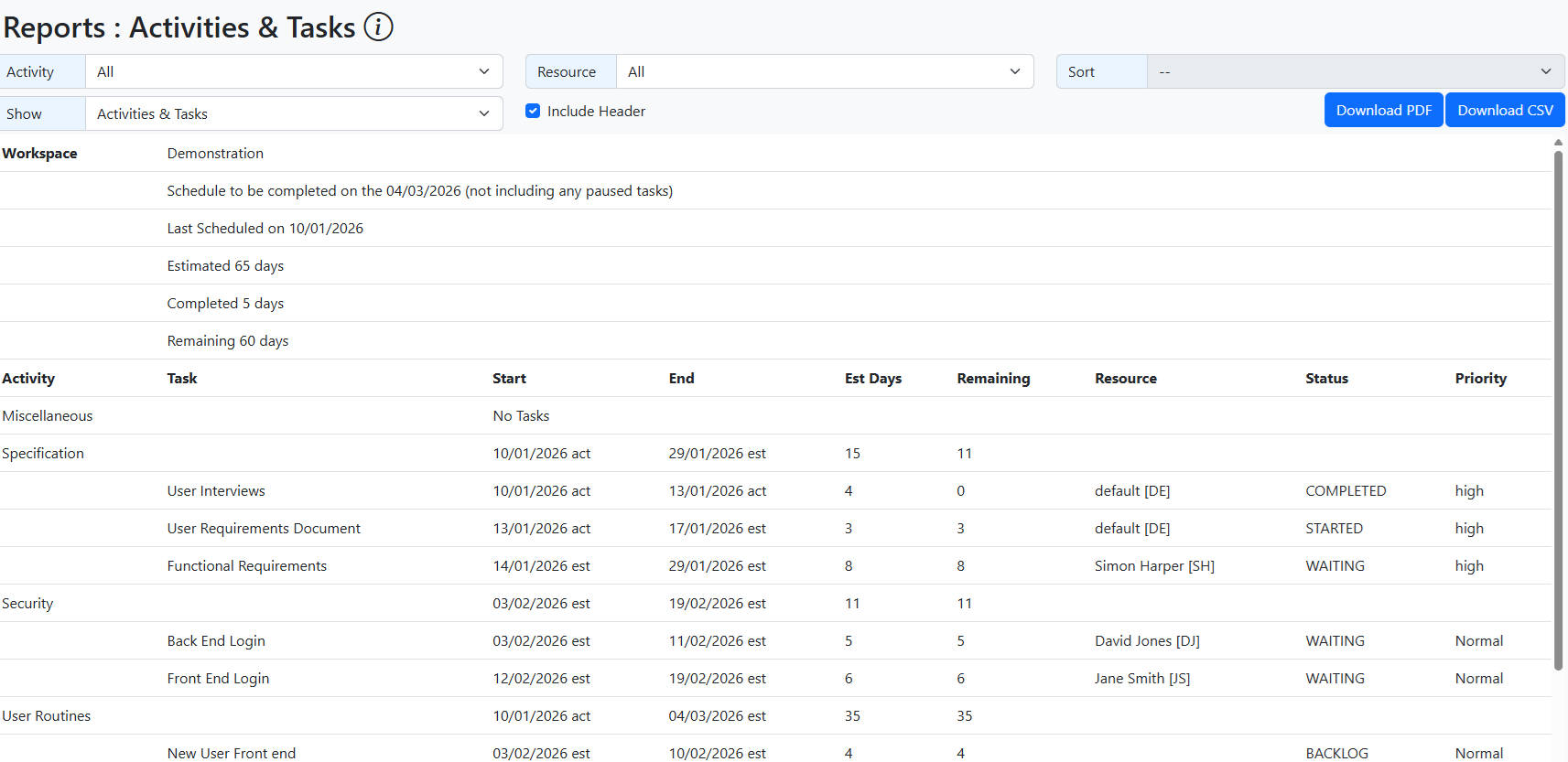Click the scrollbar up arrow
Image resolution: width=1568 pixels, height=762 pixels.
[1558, 143]
